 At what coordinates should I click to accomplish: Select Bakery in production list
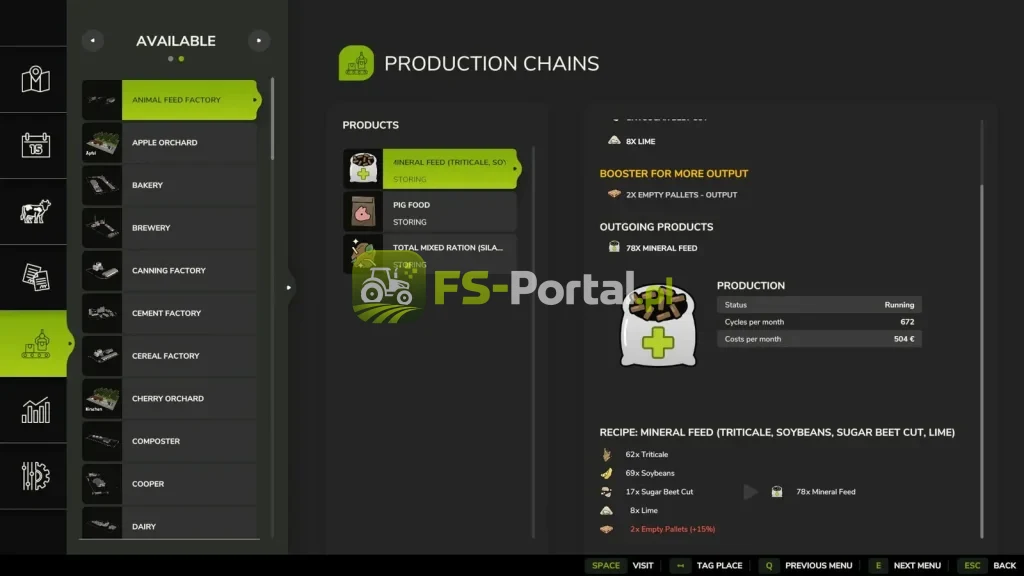pos(170,185)
